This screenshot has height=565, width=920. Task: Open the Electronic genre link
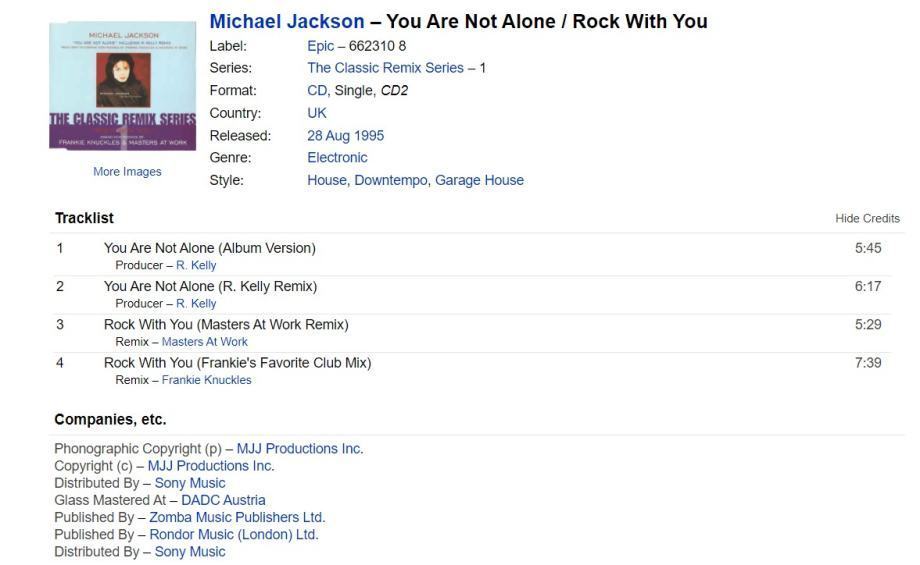[x=337, y=158]
